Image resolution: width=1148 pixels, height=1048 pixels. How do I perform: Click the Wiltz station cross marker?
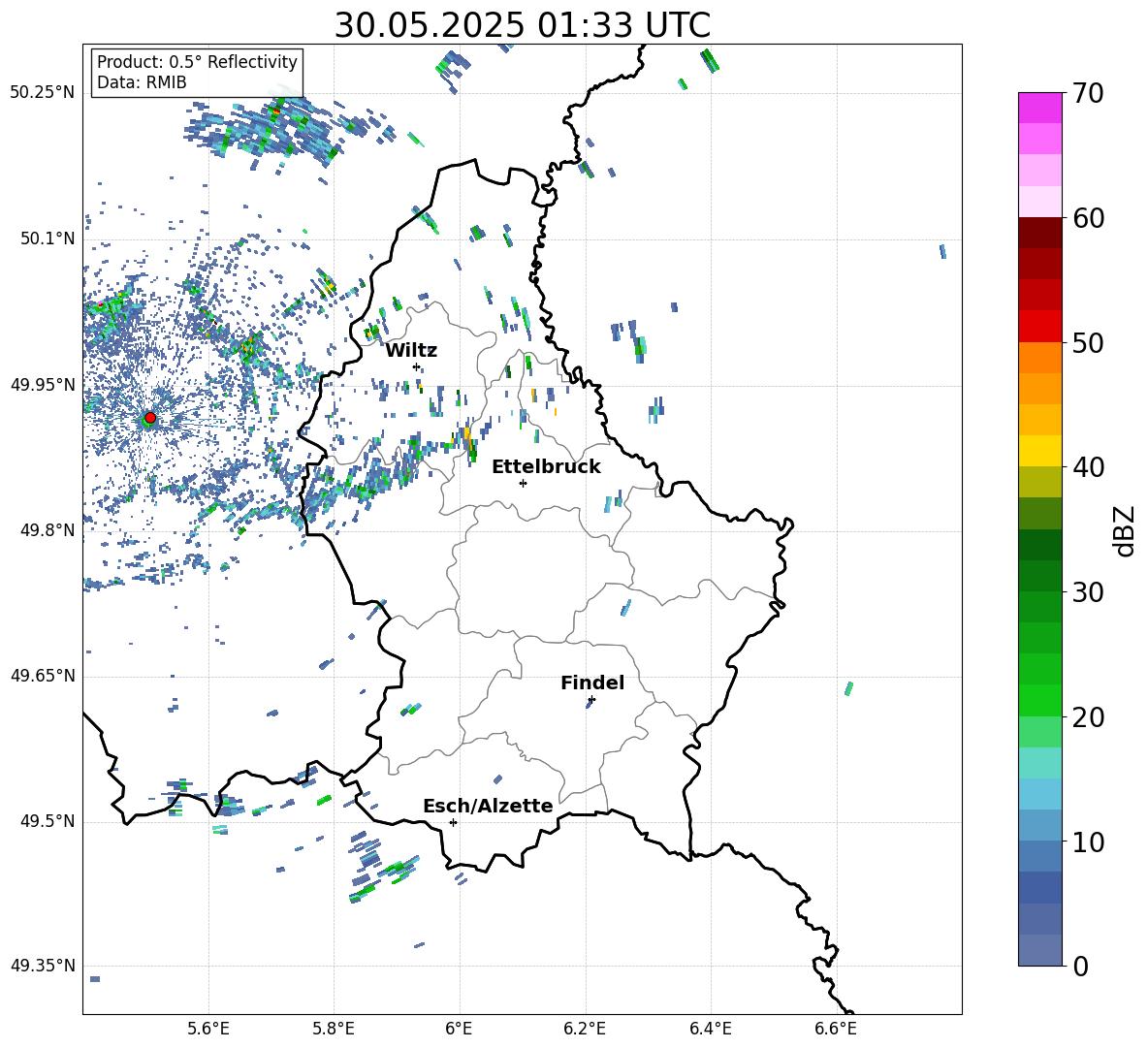click(x=417, y=366)
